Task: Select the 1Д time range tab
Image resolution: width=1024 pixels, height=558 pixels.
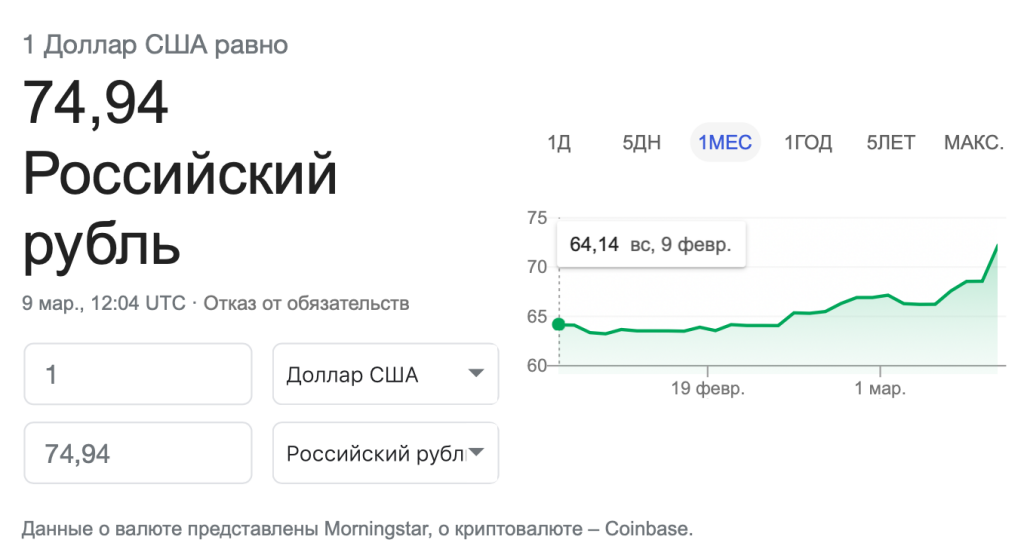Action: (558, 143)
